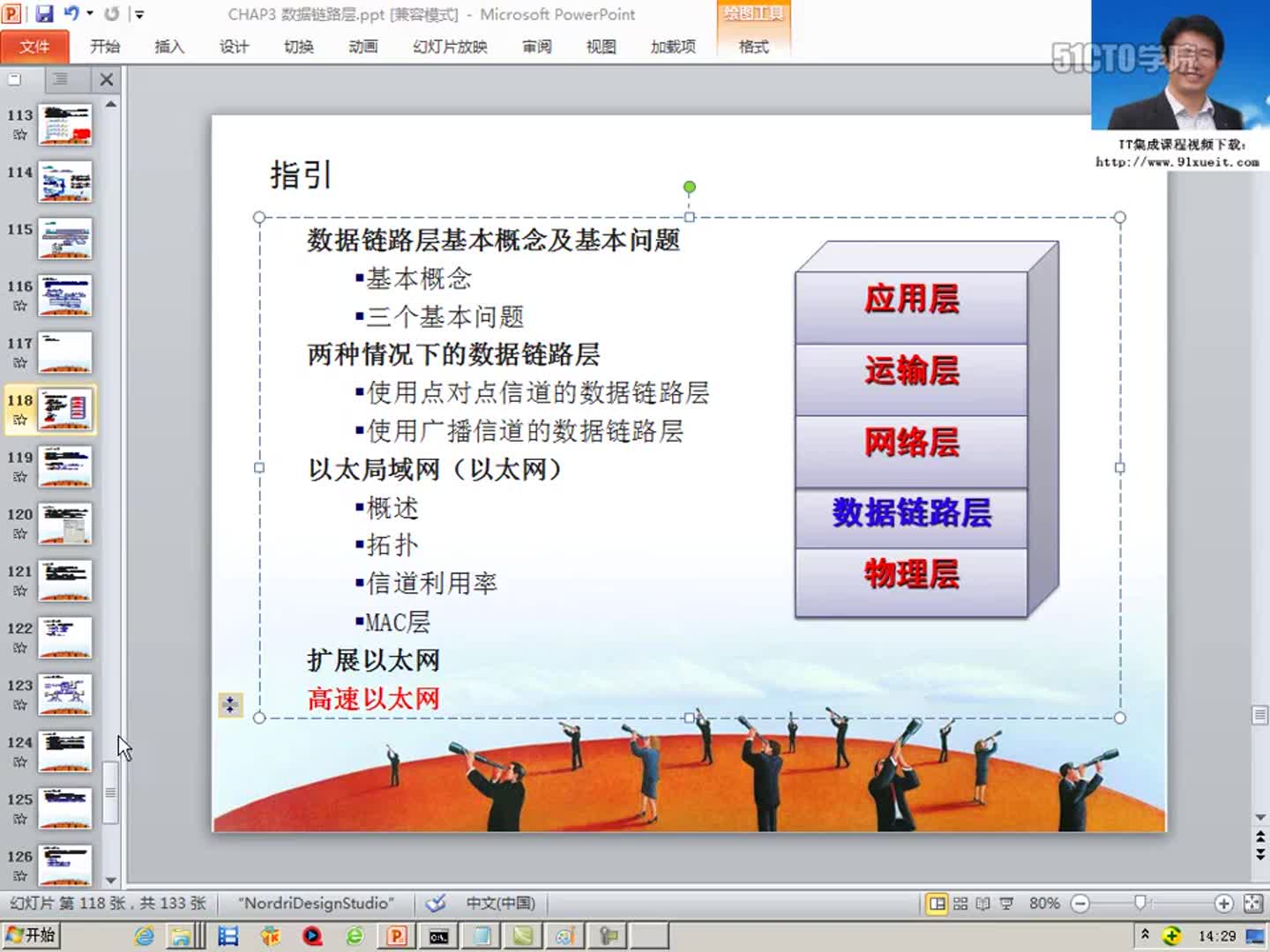Undo the last action

[71, 13]
